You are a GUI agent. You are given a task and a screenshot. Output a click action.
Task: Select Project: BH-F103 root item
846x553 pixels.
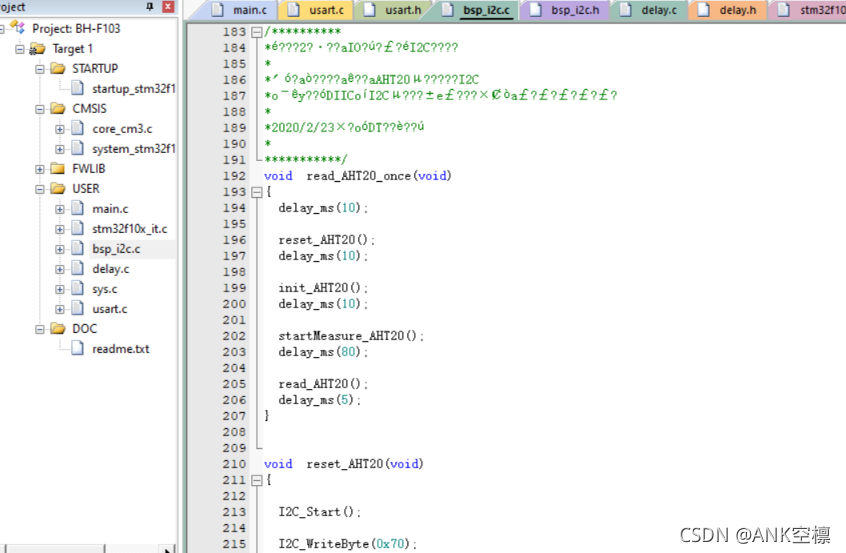click(76, 29)
